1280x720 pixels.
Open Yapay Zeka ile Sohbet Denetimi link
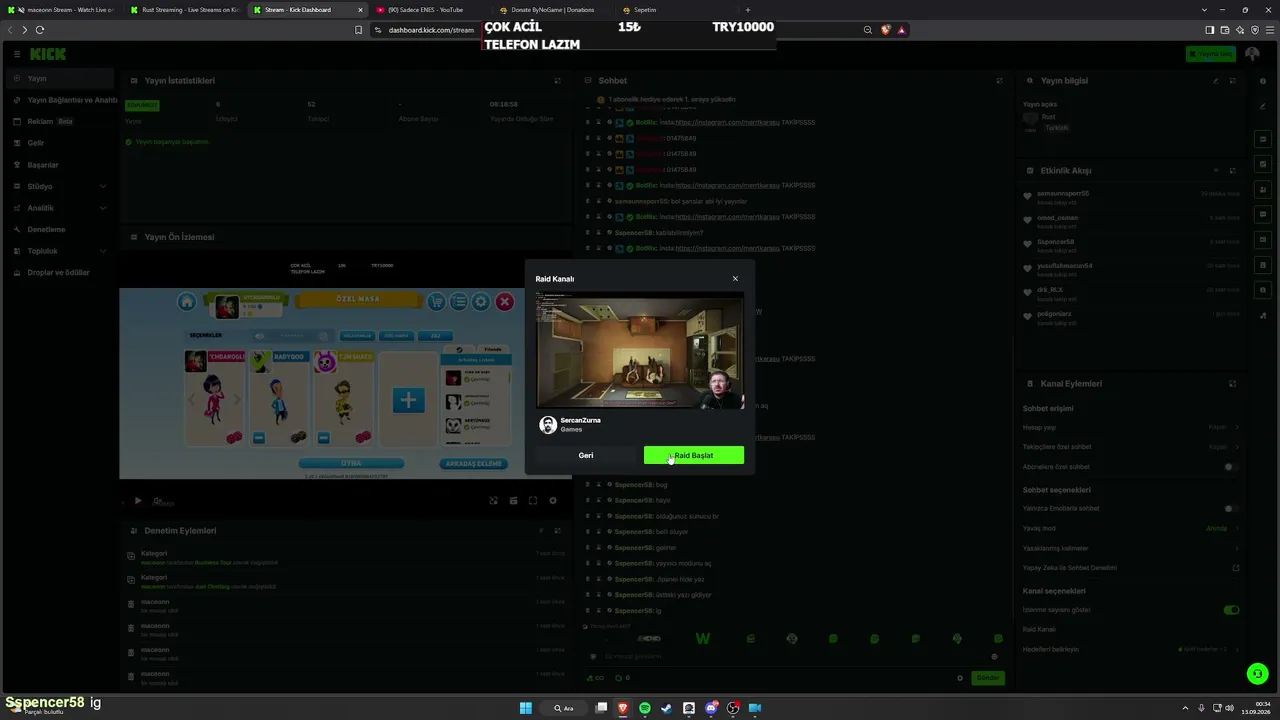[x=1131, y=568]
